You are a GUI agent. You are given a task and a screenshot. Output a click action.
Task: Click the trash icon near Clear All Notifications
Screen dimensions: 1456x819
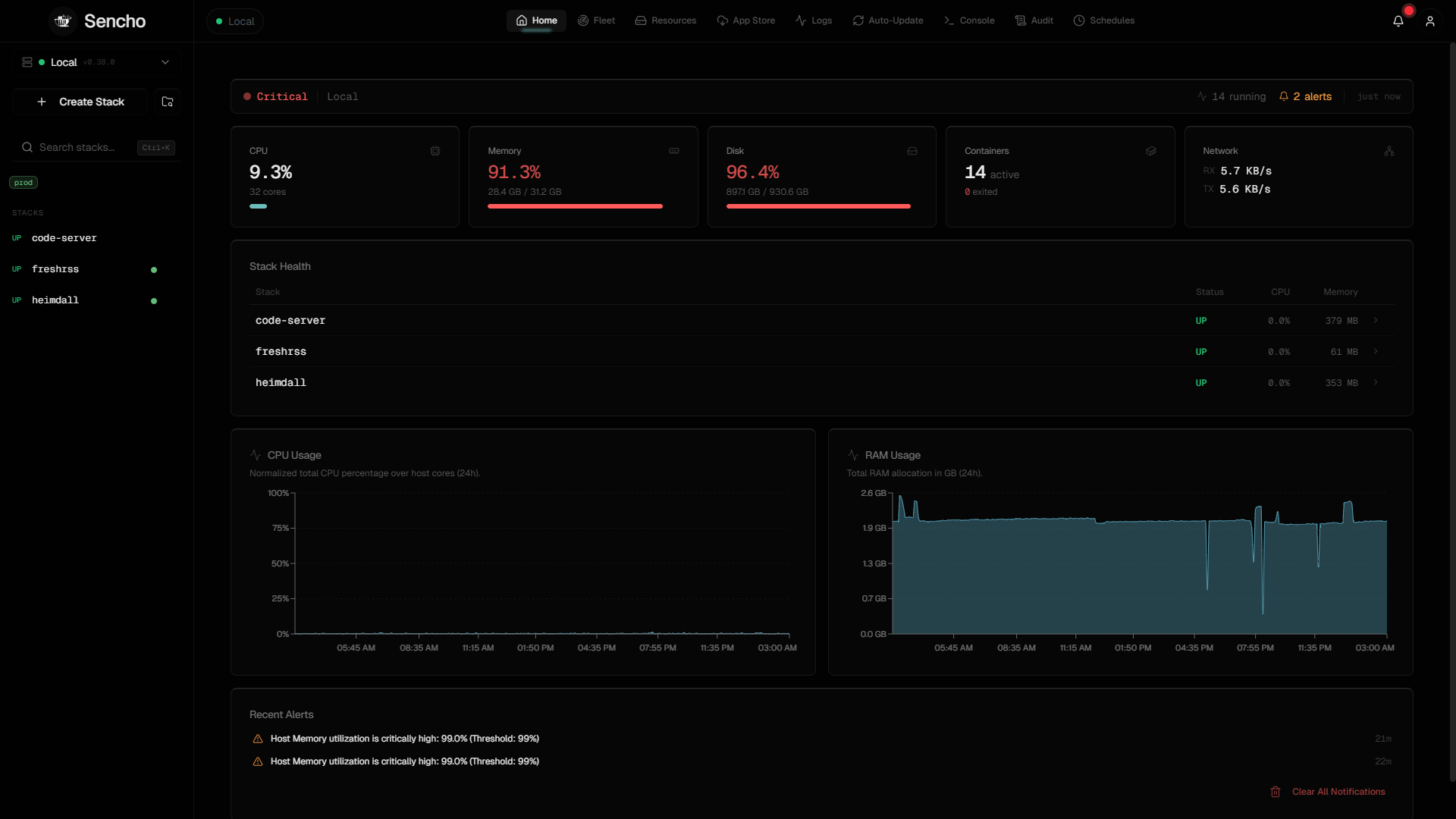(1276, 792)
